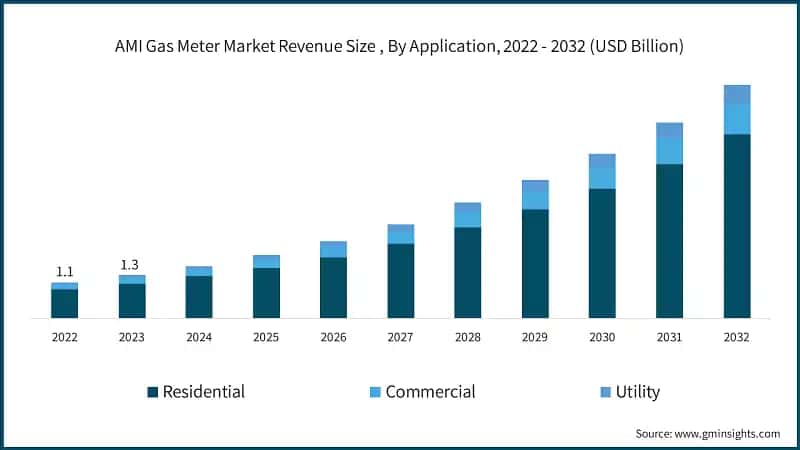Select the Utility legend label
The image size is (800, 450).
pos(638,392)
